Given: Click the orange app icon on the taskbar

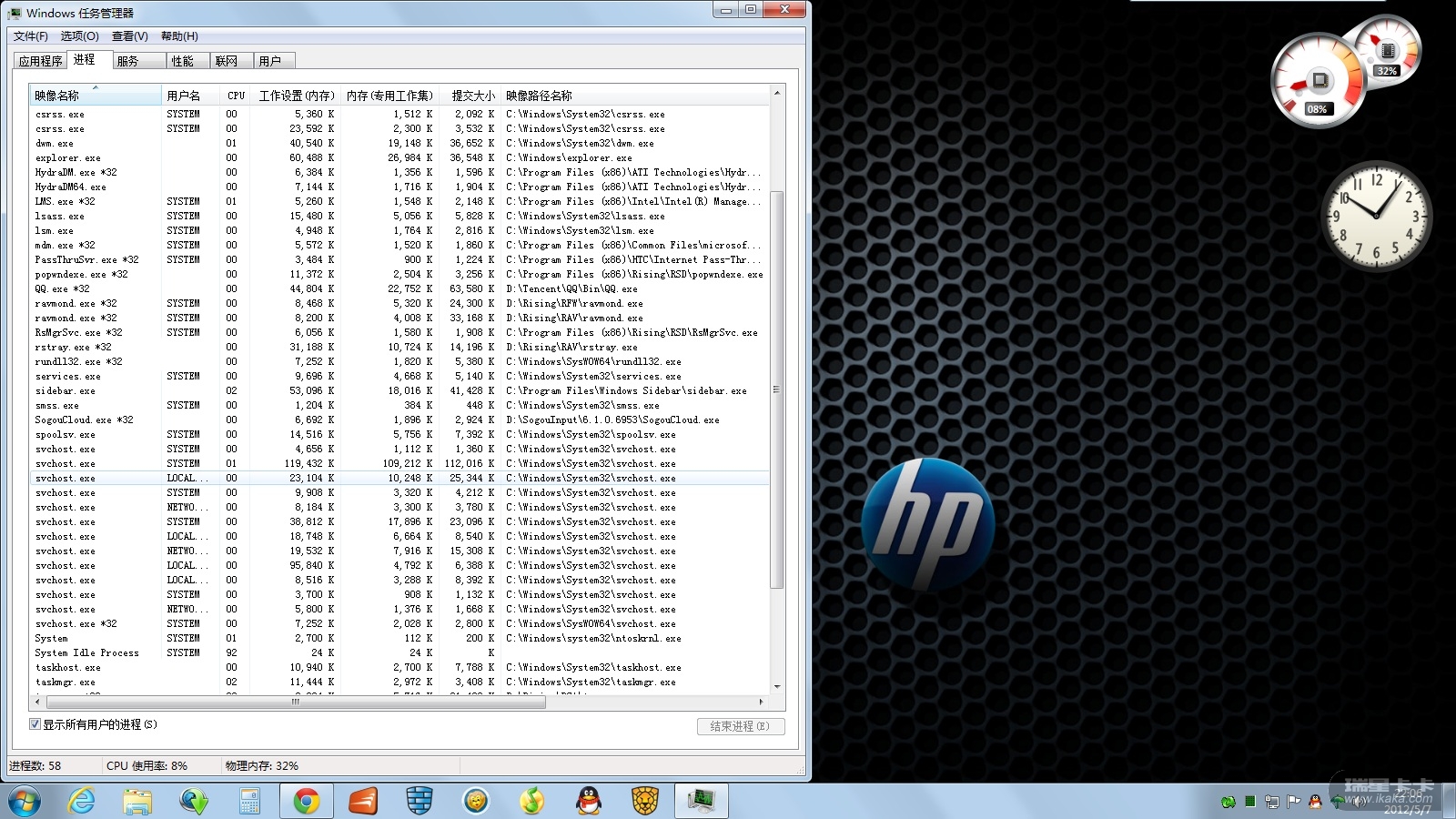Looking at the screenshot, I should point(362,802).
